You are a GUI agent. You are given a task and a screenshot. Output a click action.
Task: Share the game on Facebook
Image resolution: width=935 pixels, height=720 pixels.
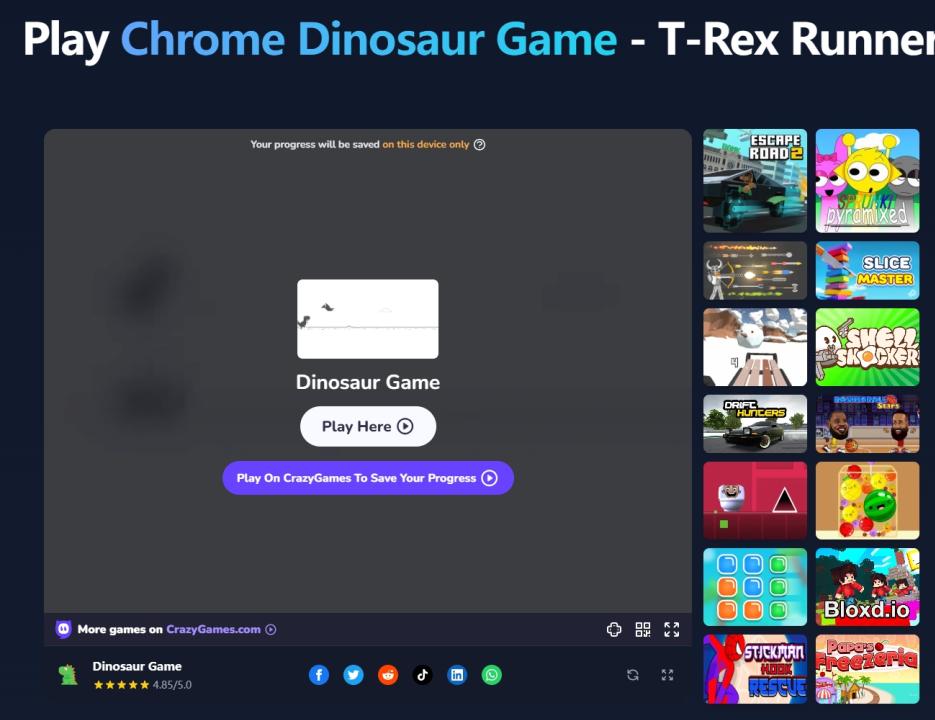coord(319,675)
